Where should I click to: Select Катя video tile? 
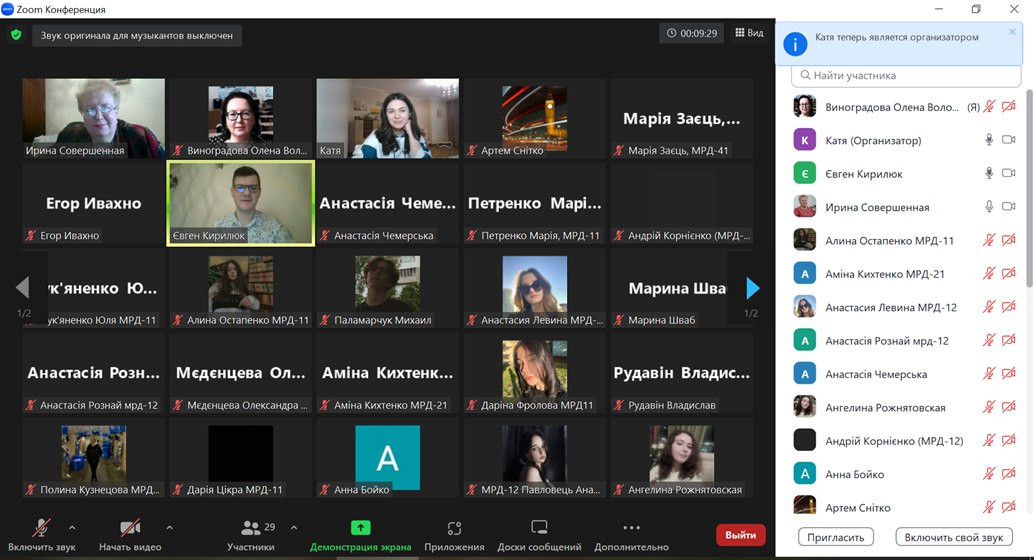tap(388, 118)
